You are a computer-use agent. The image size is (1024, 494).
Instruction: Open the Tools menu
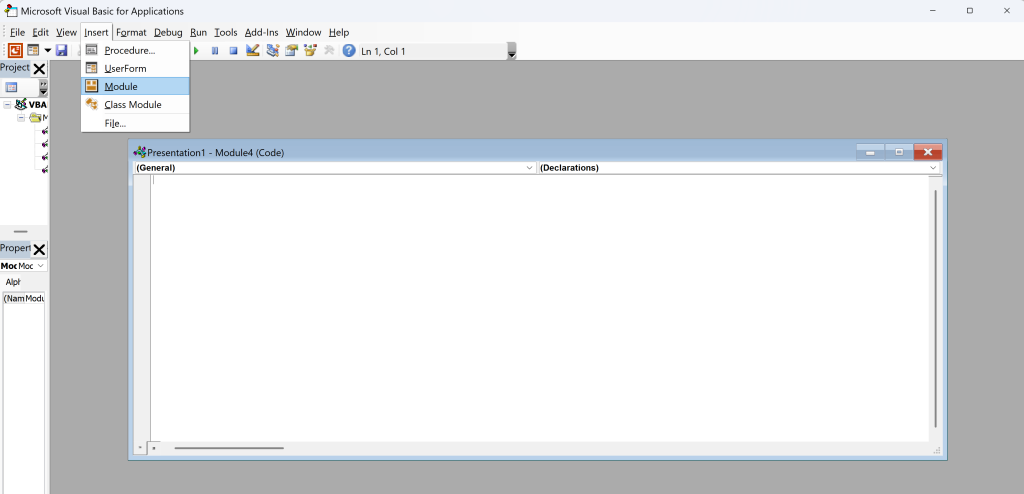click(226, 32)
